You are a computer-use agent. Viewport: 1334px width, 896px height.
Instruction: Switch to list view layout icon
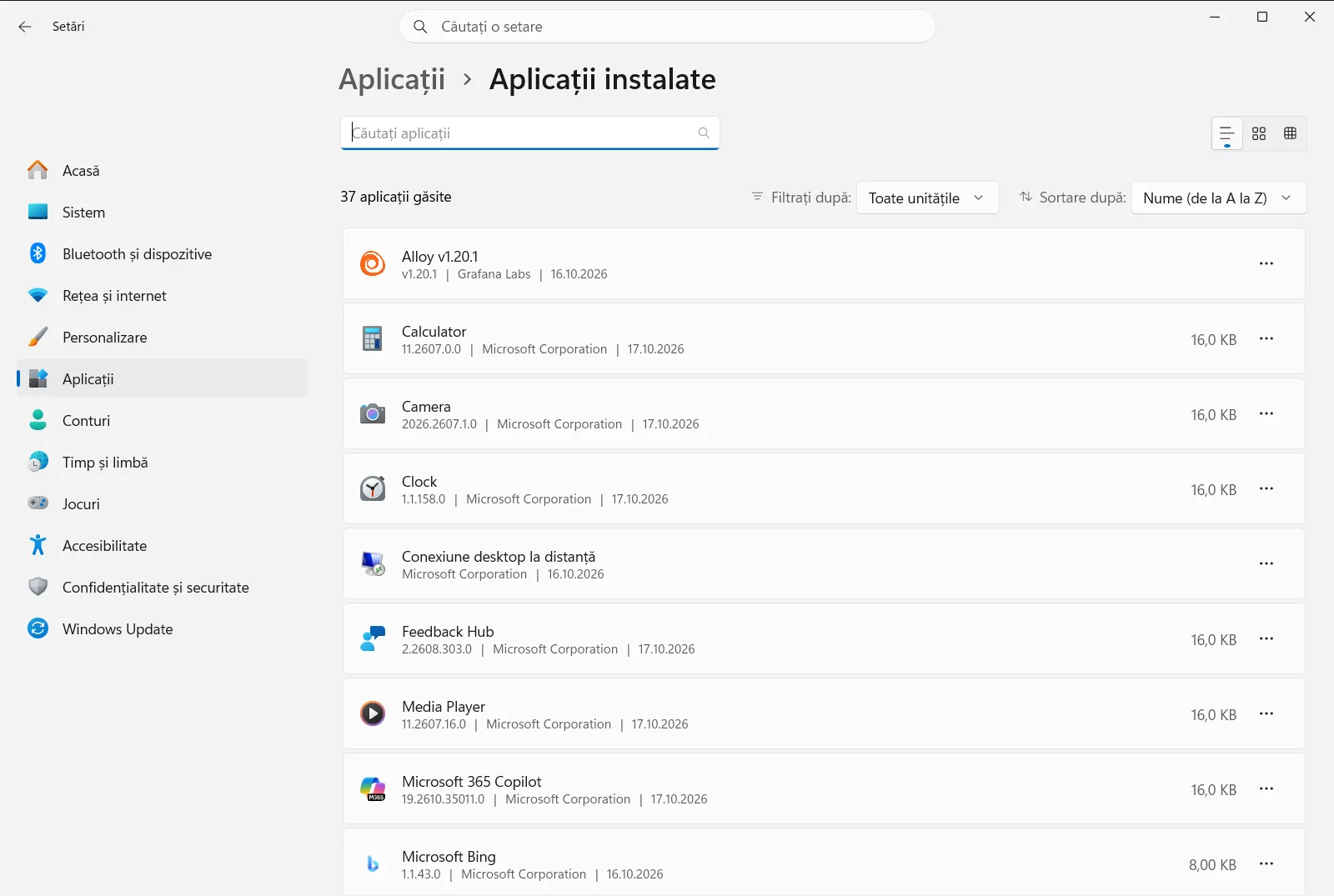(1227, 133)
